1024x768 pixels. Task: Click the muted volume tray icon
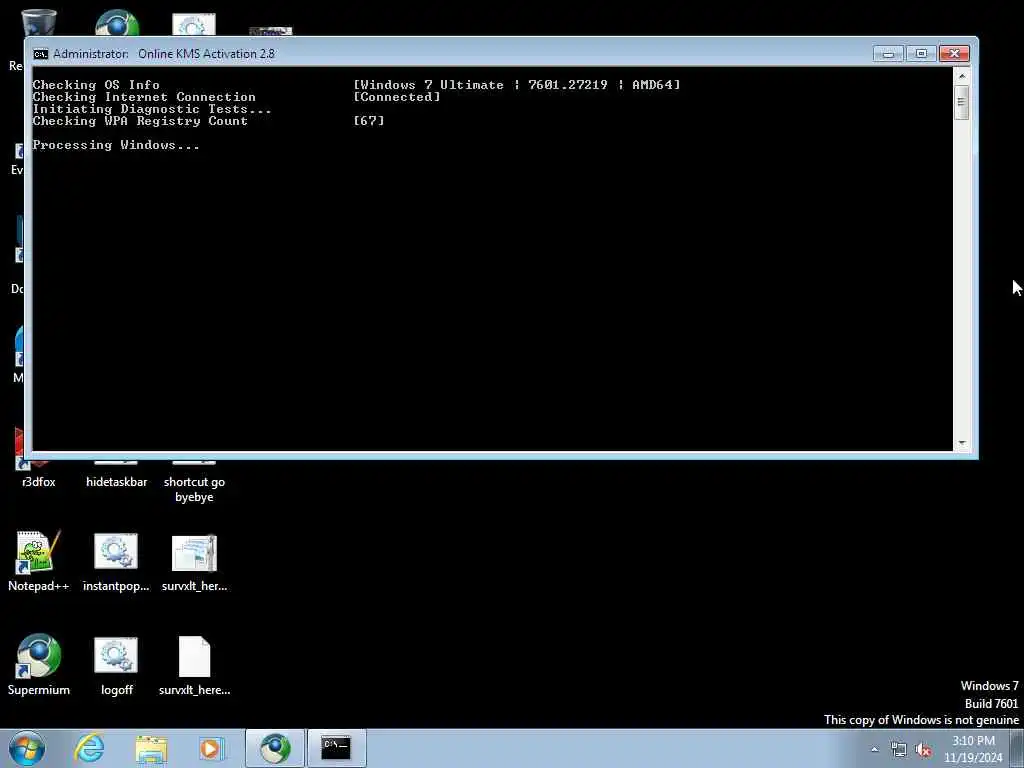(923, 750)
